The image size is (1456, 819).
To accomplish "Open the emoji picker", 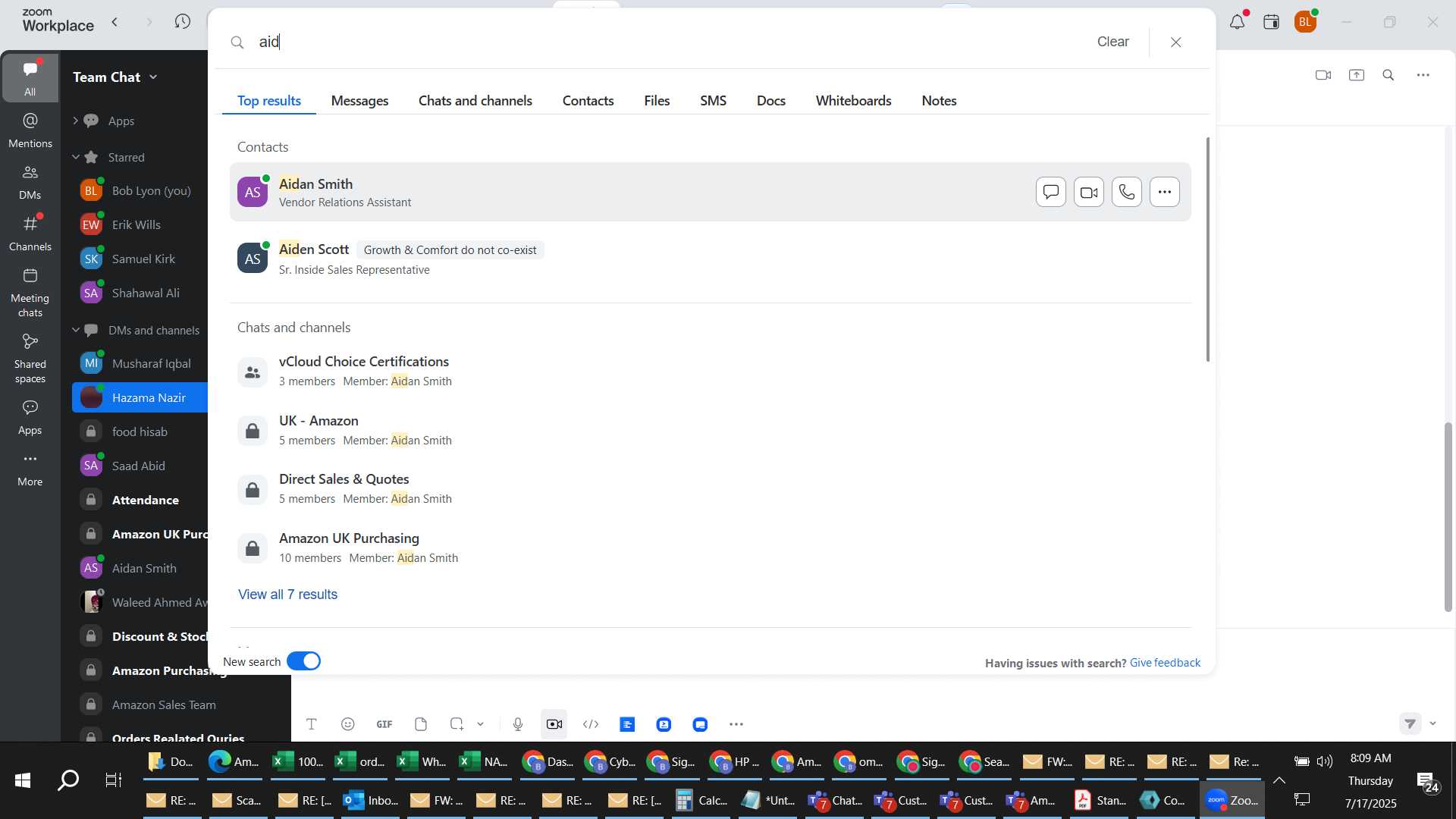I will click(348, 724).
